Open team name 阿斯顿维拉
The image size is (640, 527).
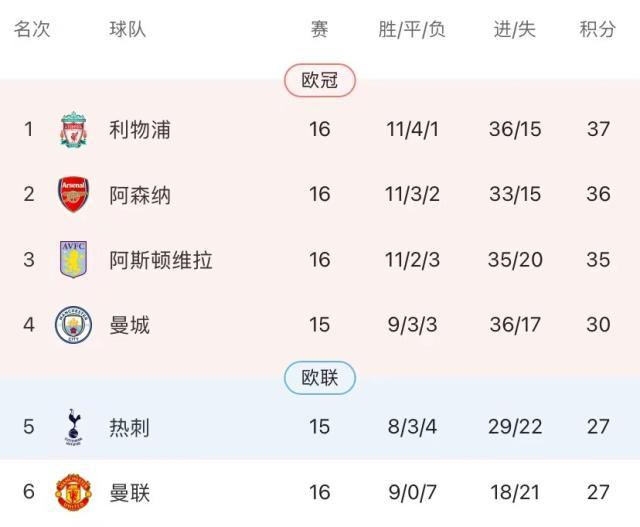[161, 260]
